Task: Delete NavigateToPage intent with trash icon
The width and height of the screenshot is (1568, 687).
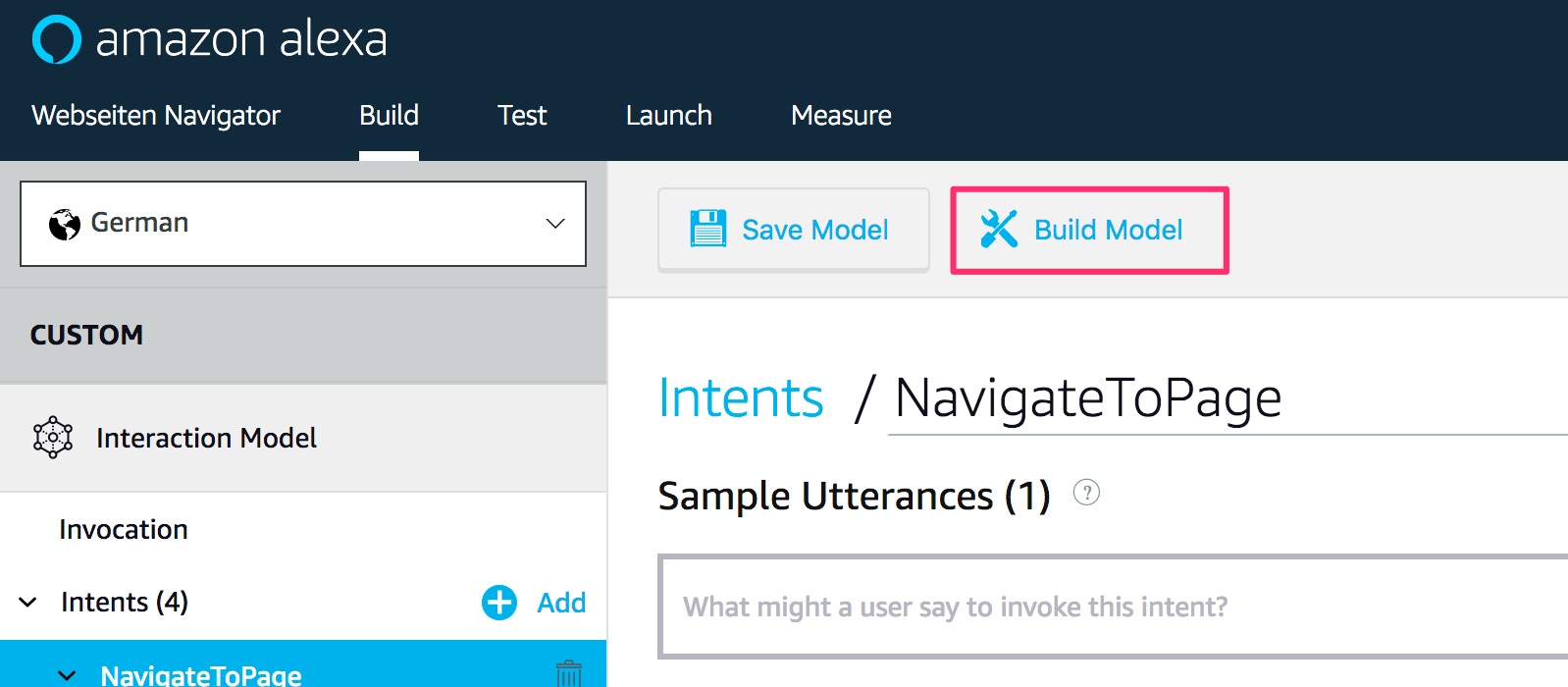Action: (568, 674)
